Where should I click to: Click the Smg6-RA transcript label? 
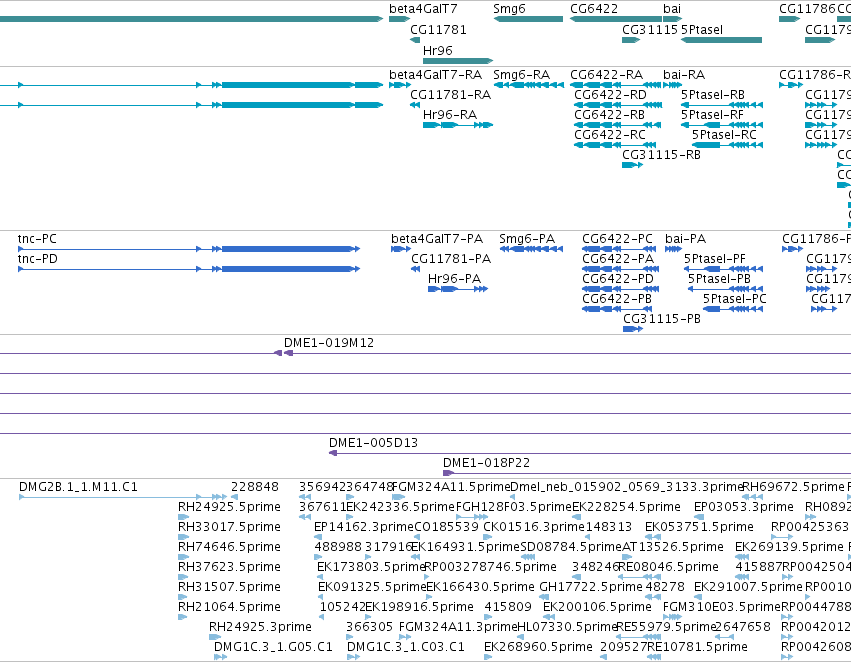coord(522,74)
